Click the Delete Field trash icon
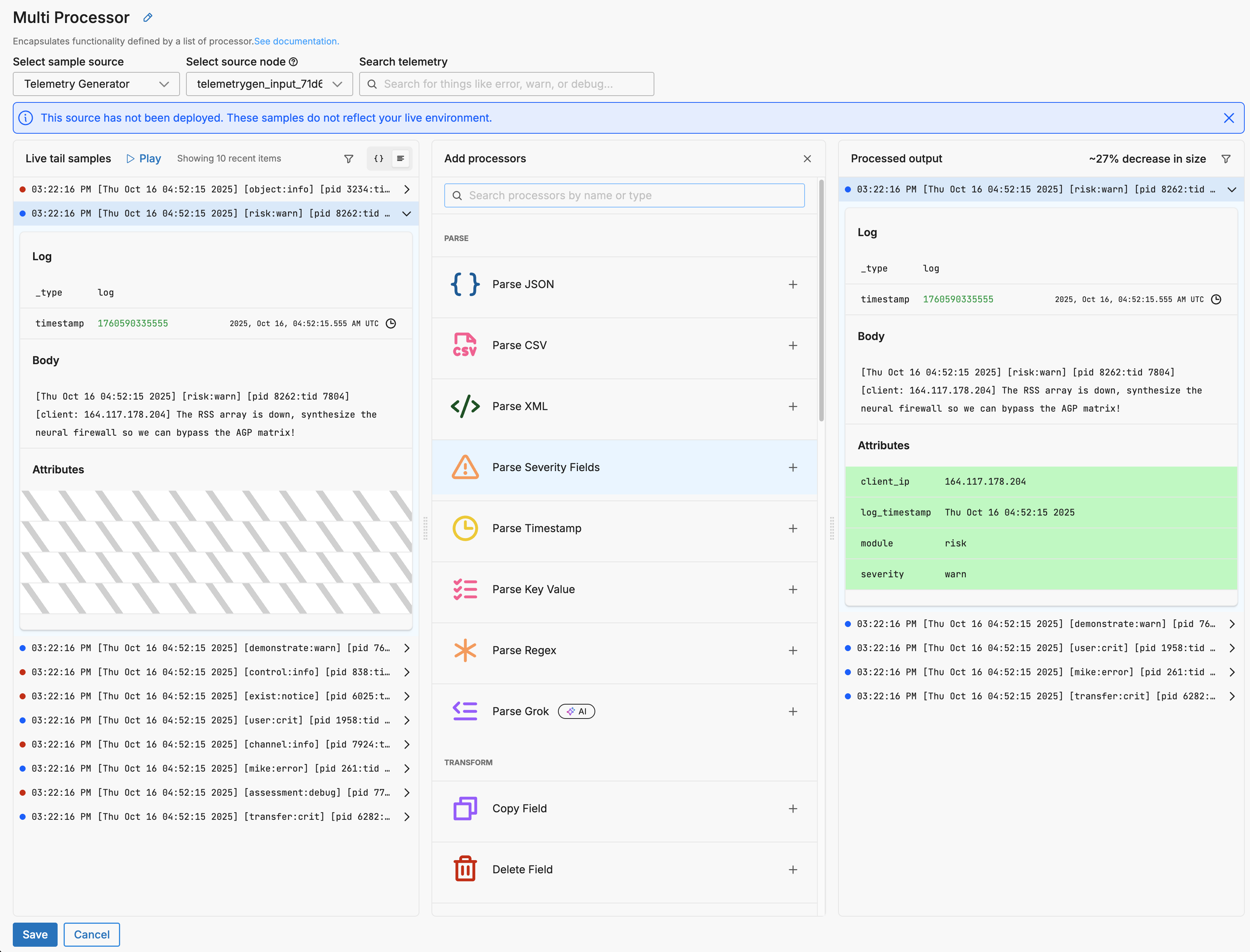This screenshot has width=1250, height=952. [x=465, y=869]
